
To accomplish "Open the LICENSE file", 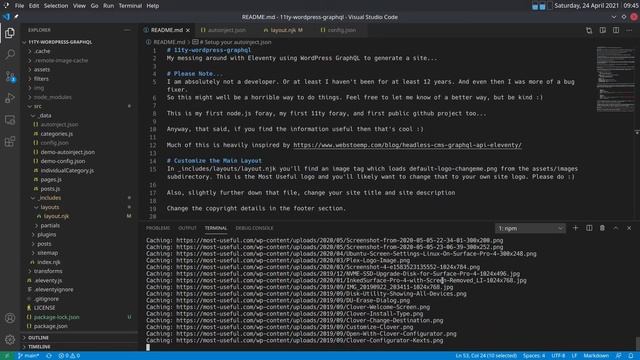I will tap(44, 308).
